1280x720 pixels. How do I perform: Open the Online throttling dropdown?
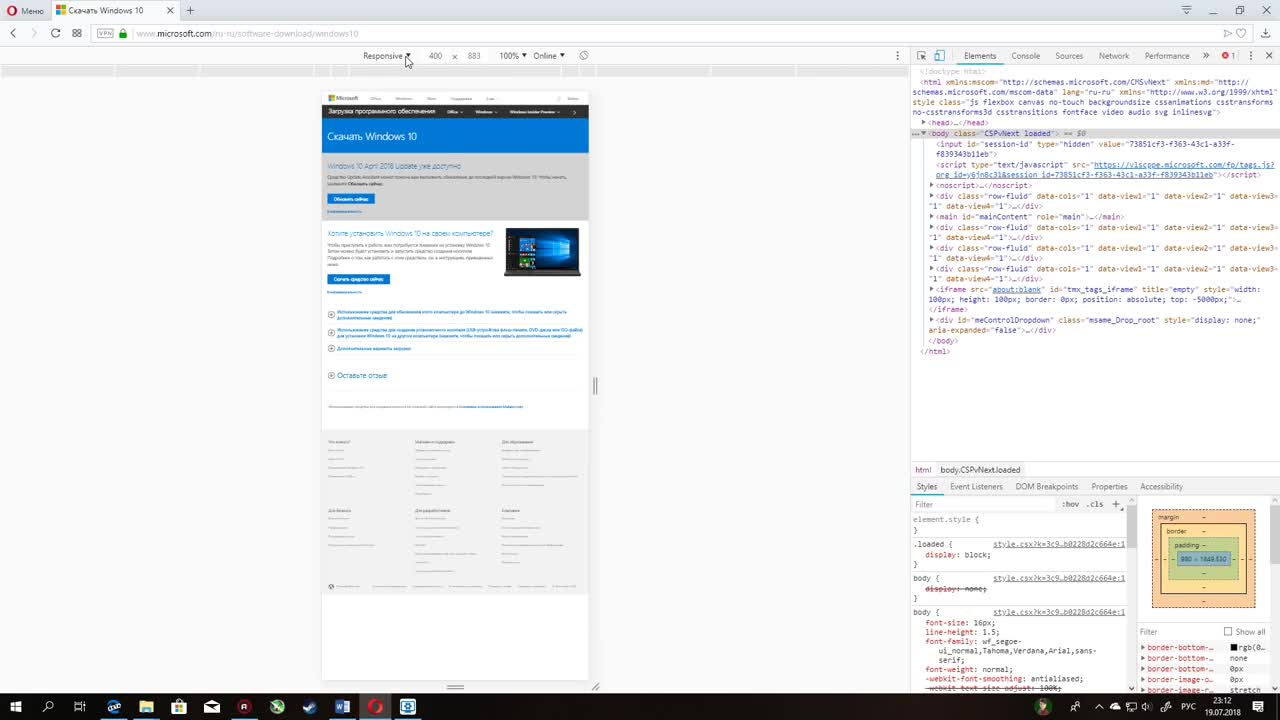click(x=549, y=56)
